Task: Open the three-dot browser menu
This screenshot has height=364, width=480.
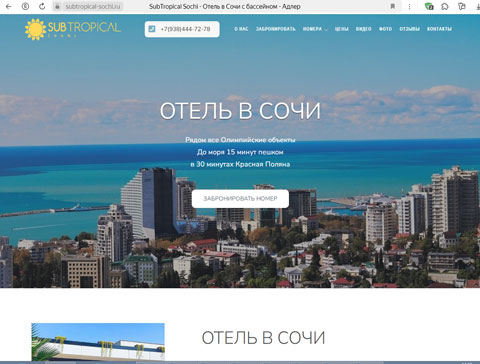Action: click(409, 6)
